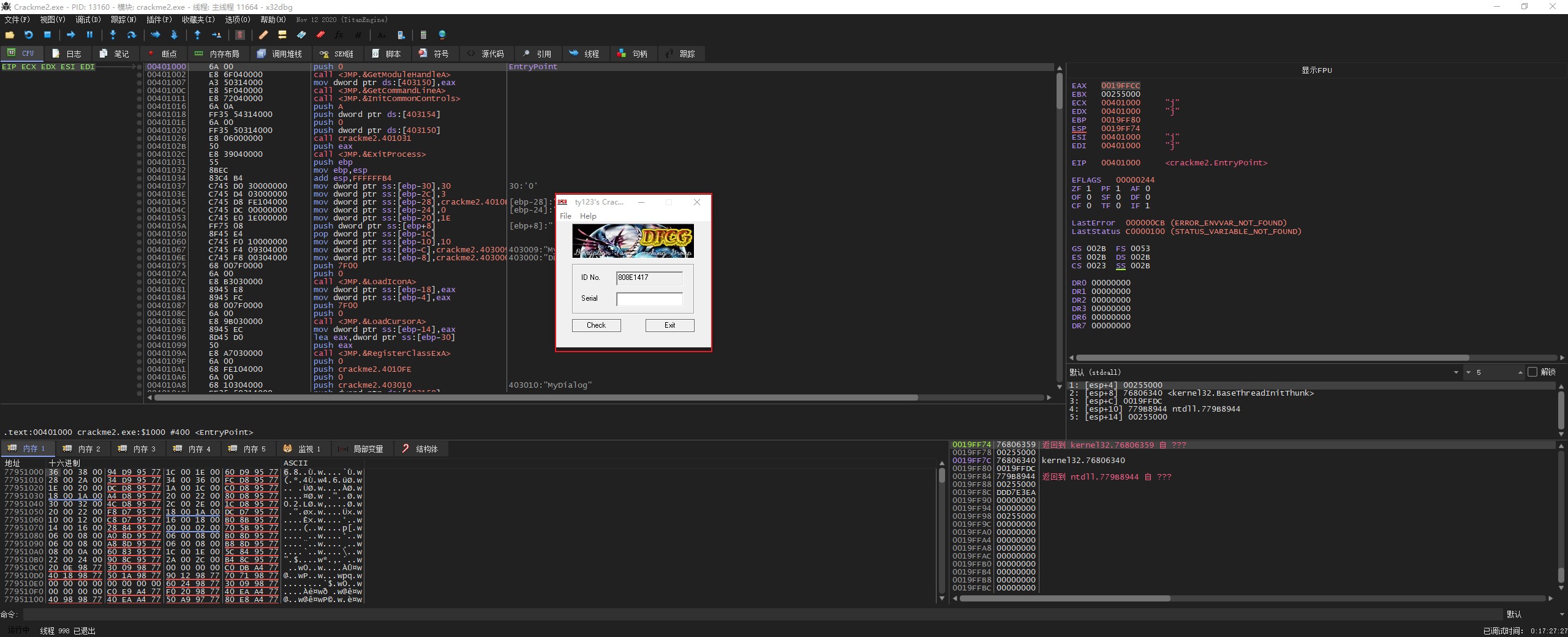Click the Exit button in crackme dialog
Image resolution: width=1568 pixels, height=637 pixels.
point(669,325)
